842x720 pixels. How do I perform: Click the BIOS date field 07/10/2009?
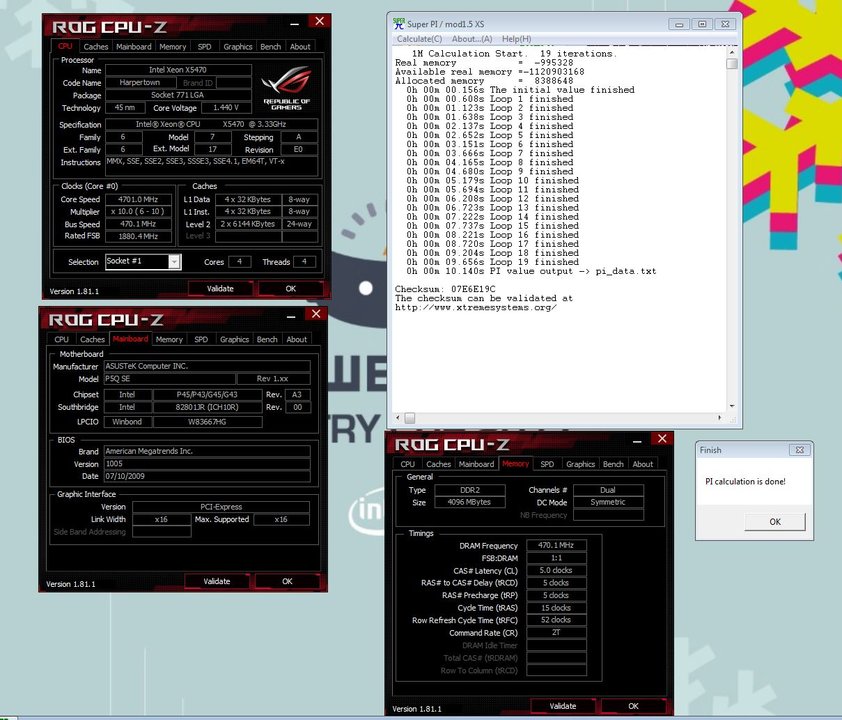(x=207, y=476)
